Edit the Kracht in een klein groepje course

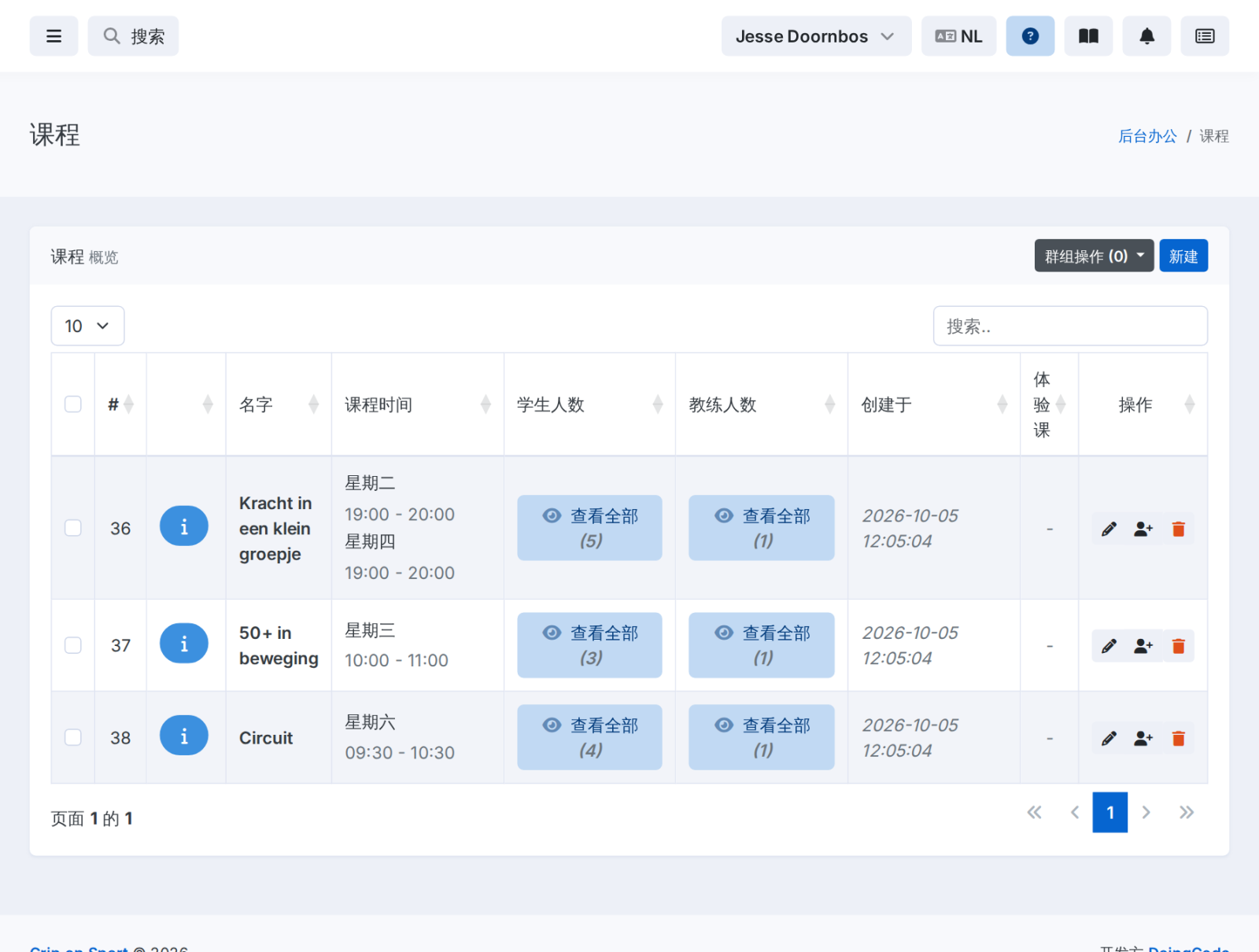click(x=1109, y=529)
